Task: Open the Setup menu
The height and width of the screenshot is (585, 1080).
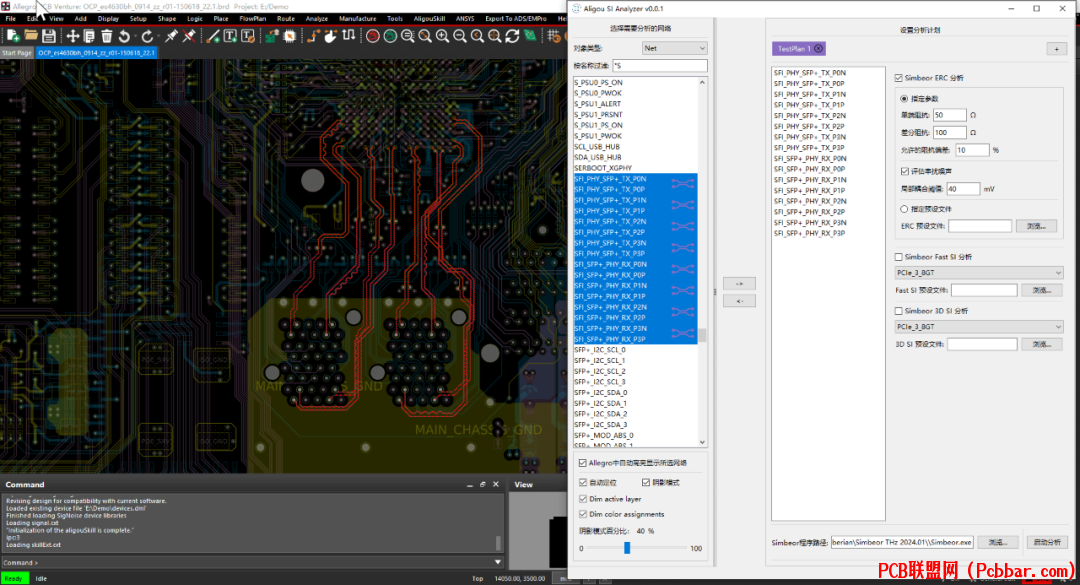Action: (138, 19)
